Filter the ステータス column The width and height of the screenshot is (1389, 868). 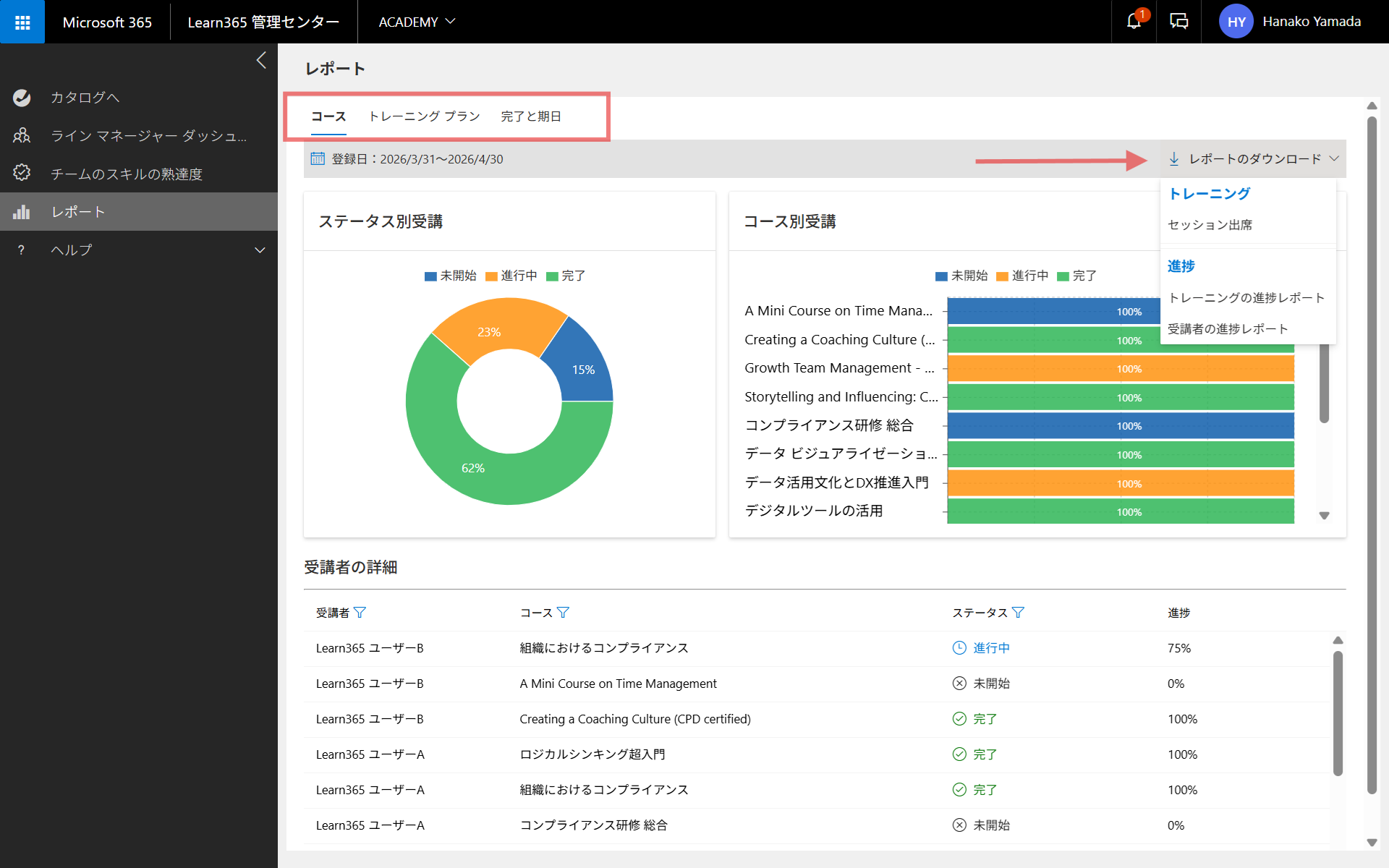pyautogui.click(x=1018, y=612)
